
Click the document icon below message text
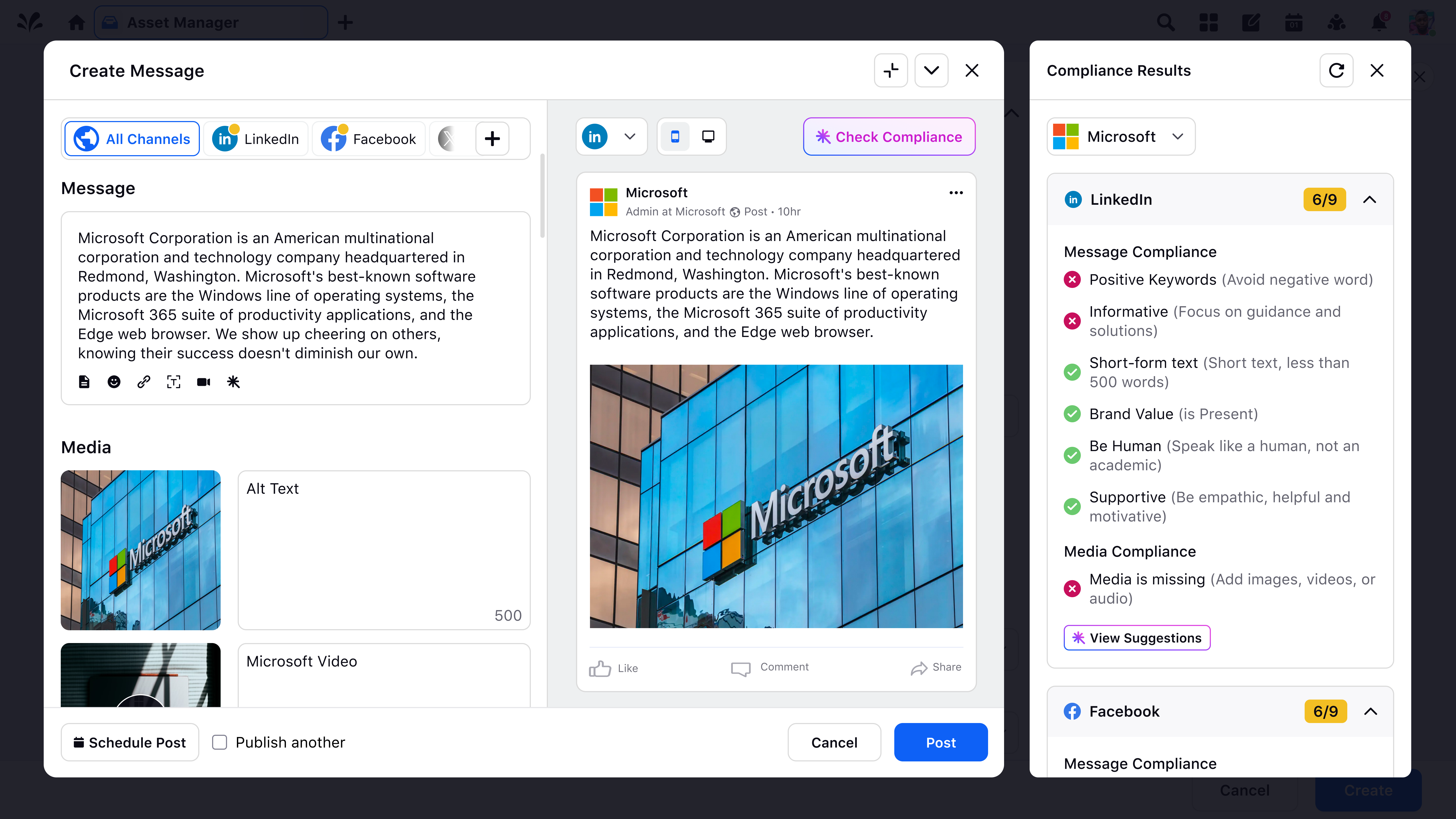[x=84, y=382]
